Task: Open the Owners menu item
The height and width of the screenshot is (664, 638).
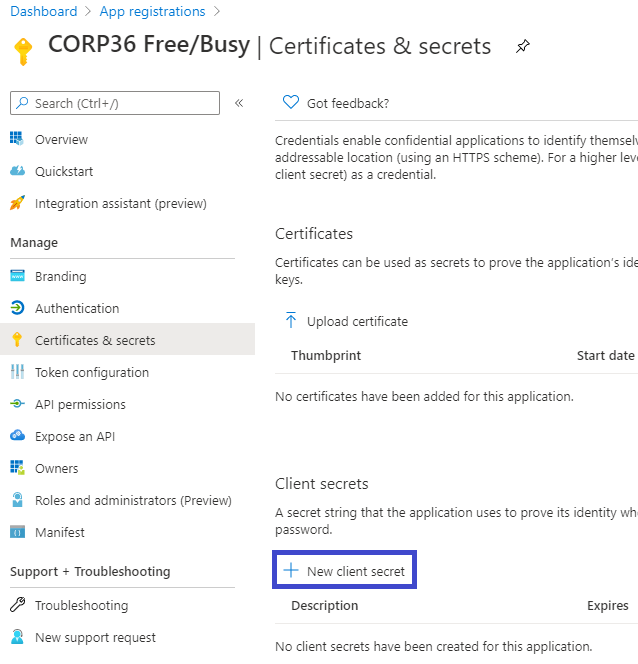Action: click(x=56, y=468)
